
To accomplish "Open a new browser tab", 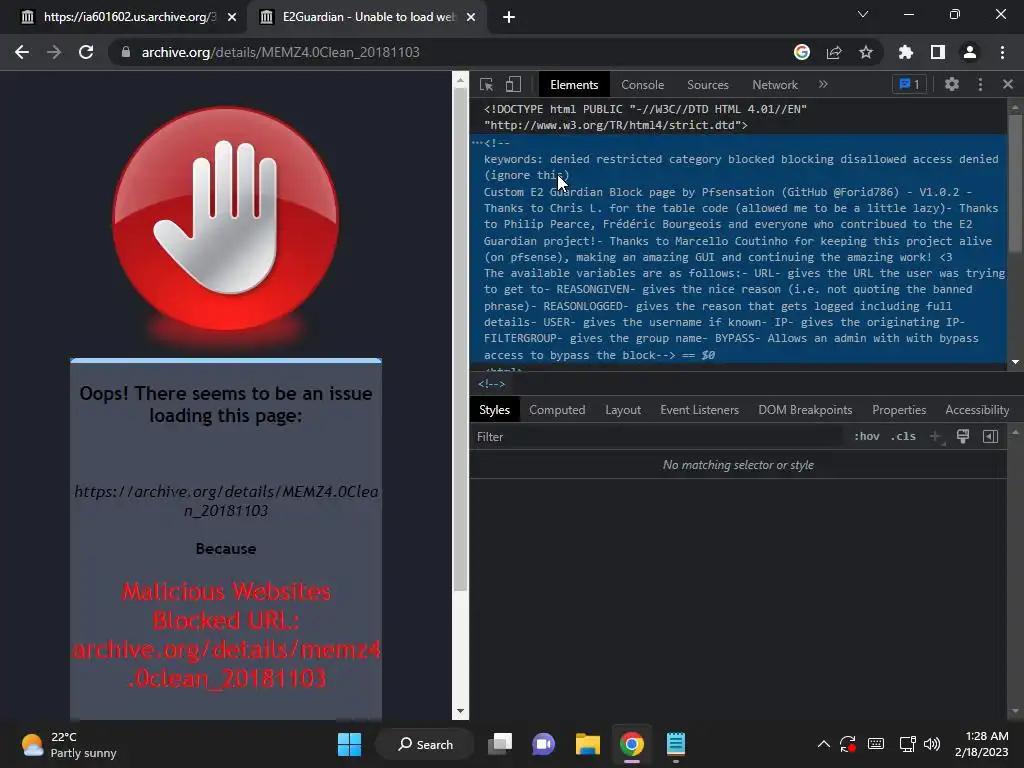I will (509, 17).
